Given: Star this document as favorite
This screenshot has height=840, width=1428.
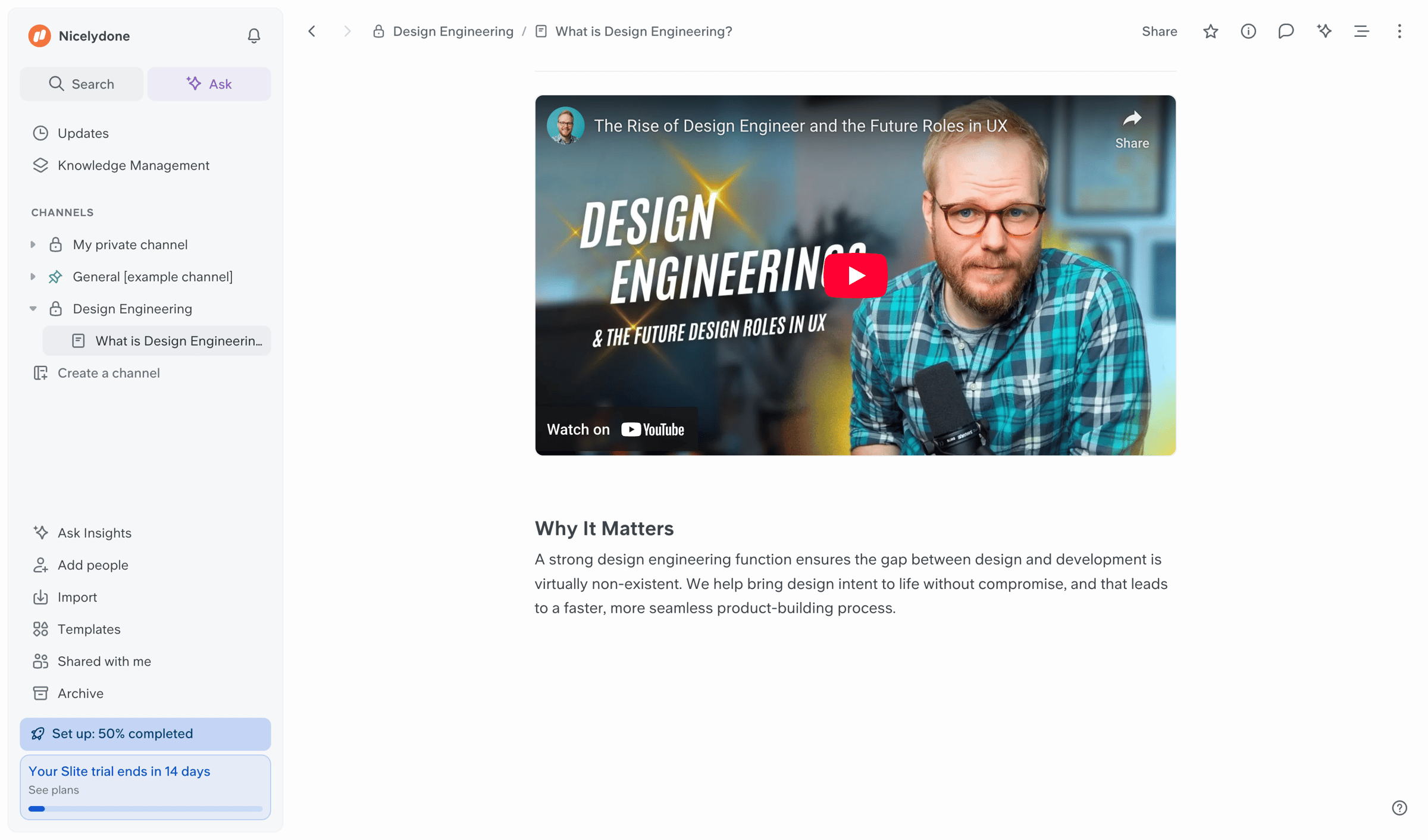Looking at the screenshot, I should tap(1210, 32).
